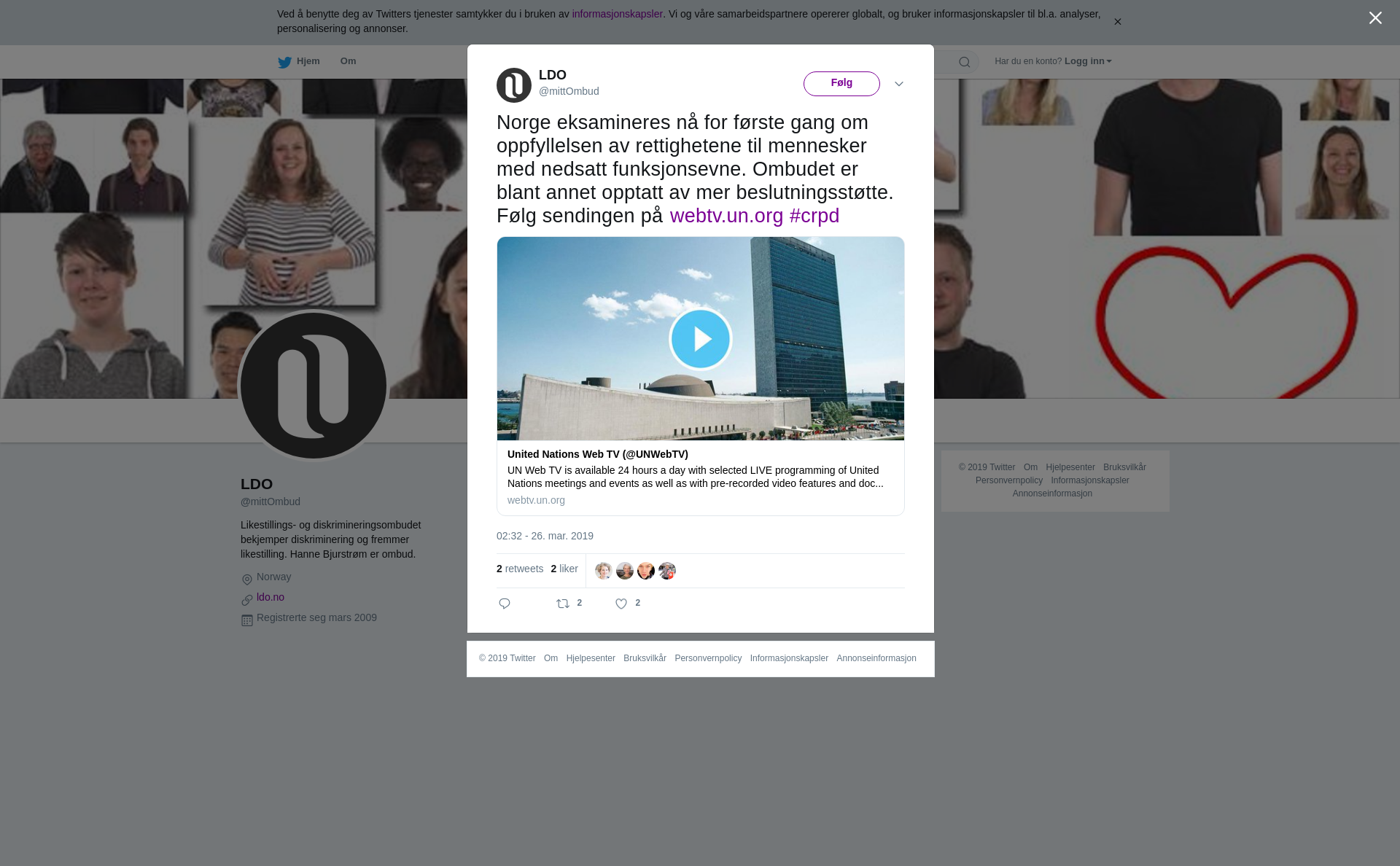Open ldo.no website link in profile

point(271,597)
